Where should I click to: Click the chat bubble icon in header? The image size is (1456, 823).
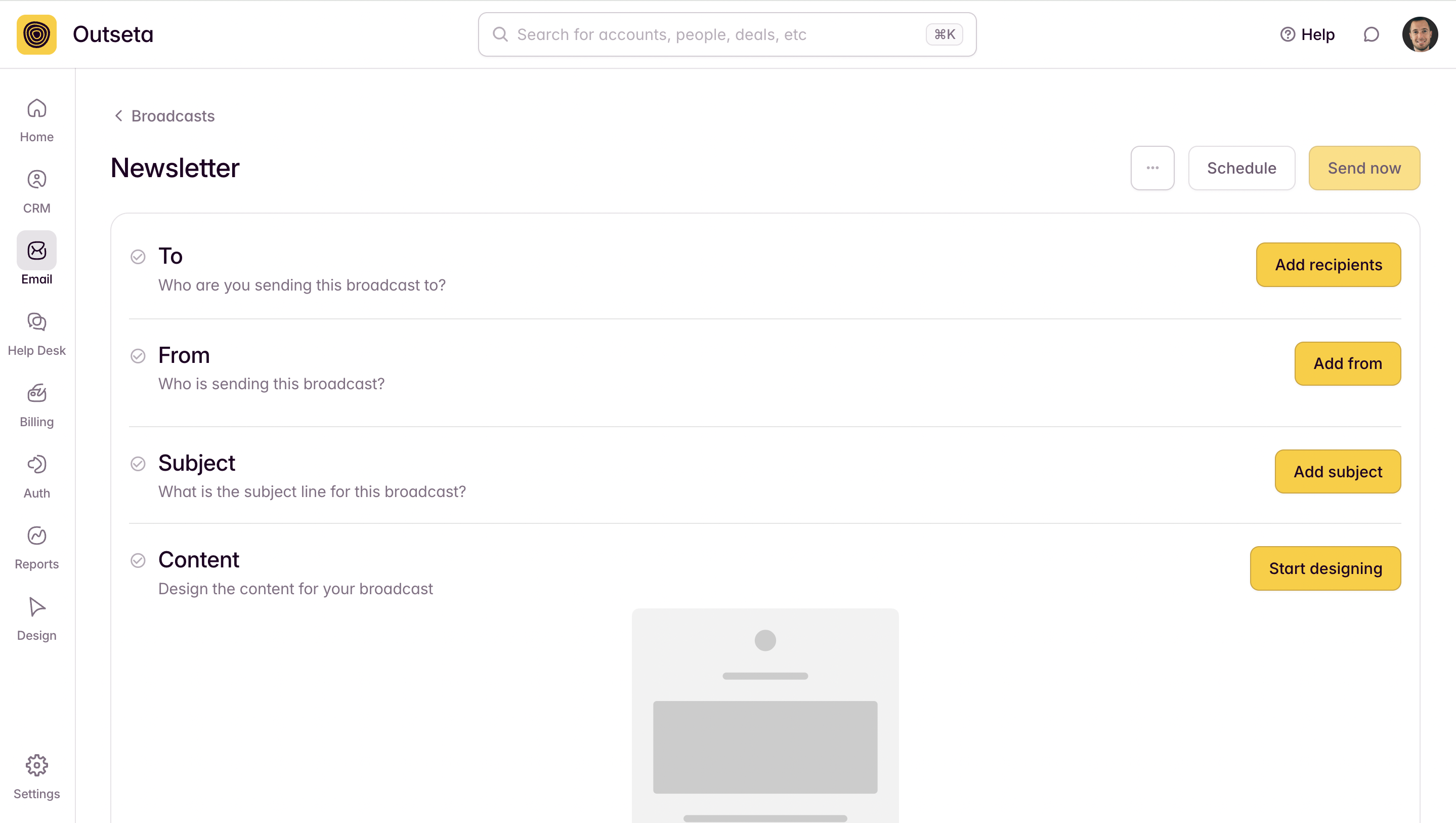pos(1371,34)
